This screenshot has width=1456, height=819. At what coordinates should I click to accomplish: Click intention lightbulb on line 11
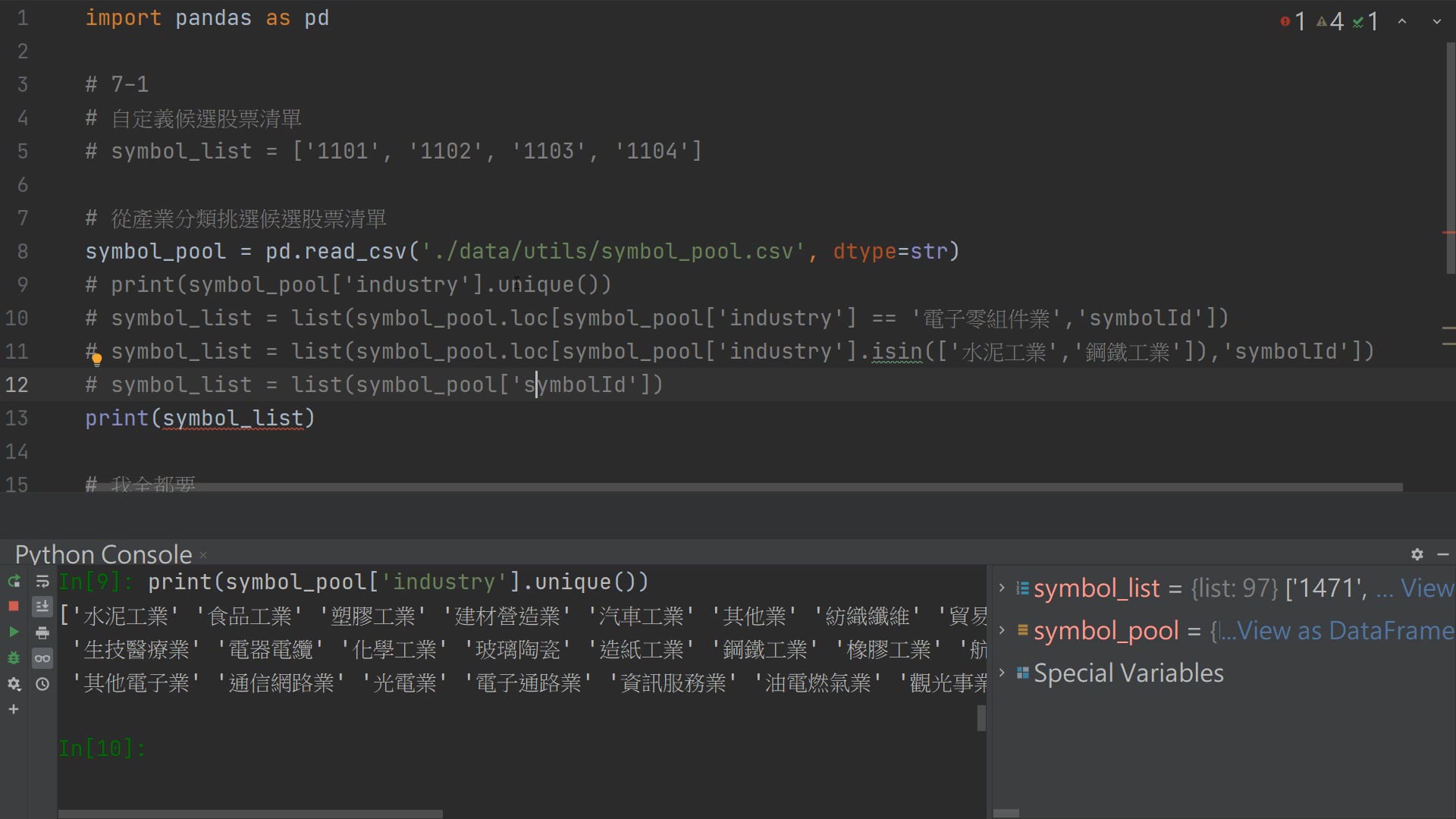point(96,359)
